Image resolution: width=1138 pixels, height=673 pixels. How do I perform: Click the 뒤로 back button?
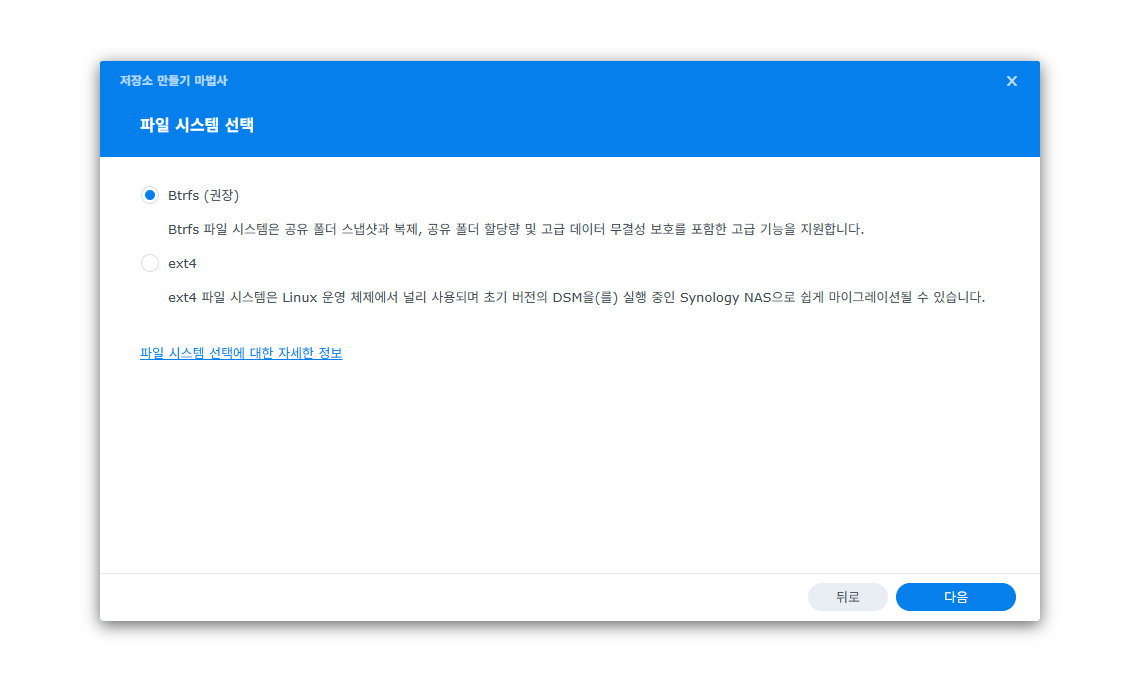pyautogui.click(x=847, y=597)
